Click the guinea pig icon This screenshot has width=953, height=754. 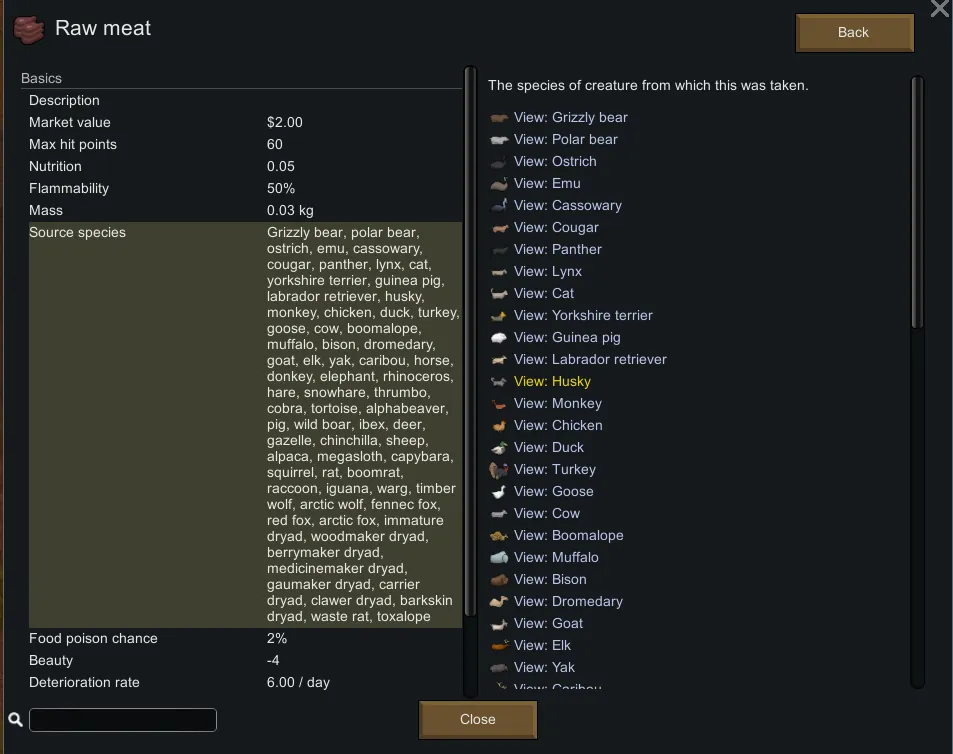pos(500,338)
